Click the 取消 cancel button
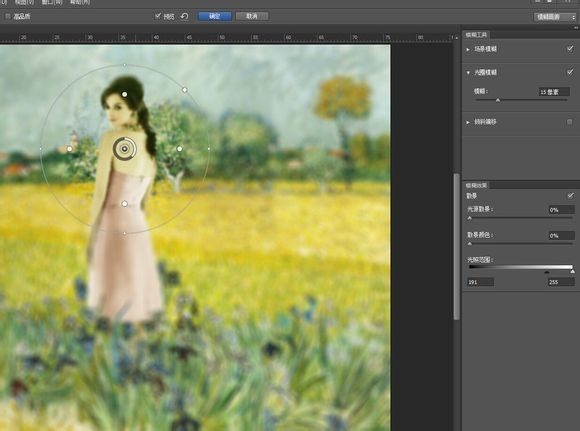 [x=252, y=16]
